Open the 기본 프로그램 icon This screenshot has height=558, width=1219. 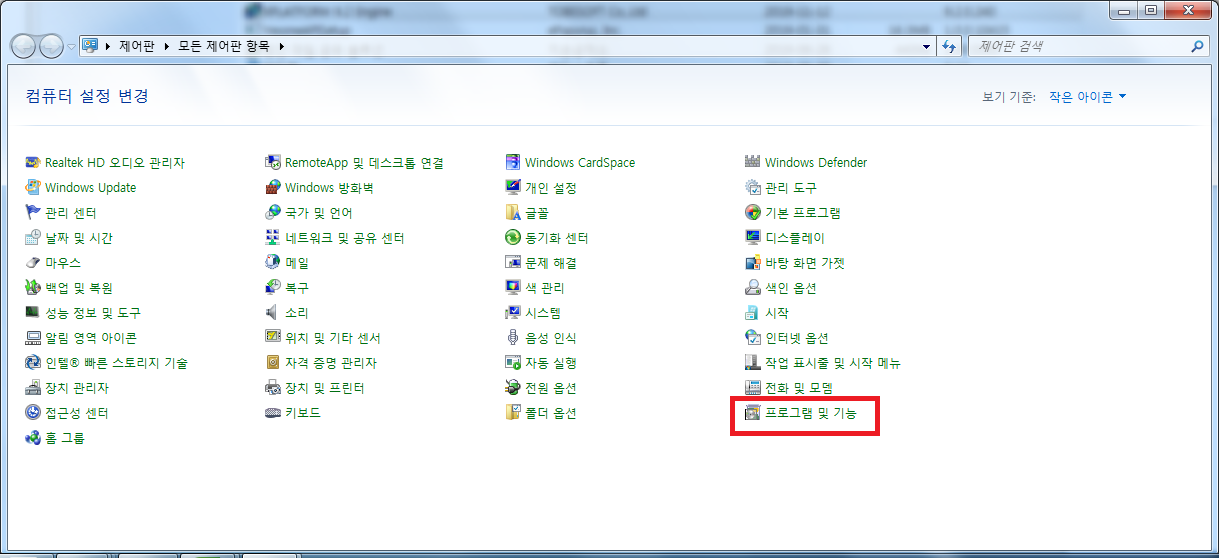tap(753, 212)
